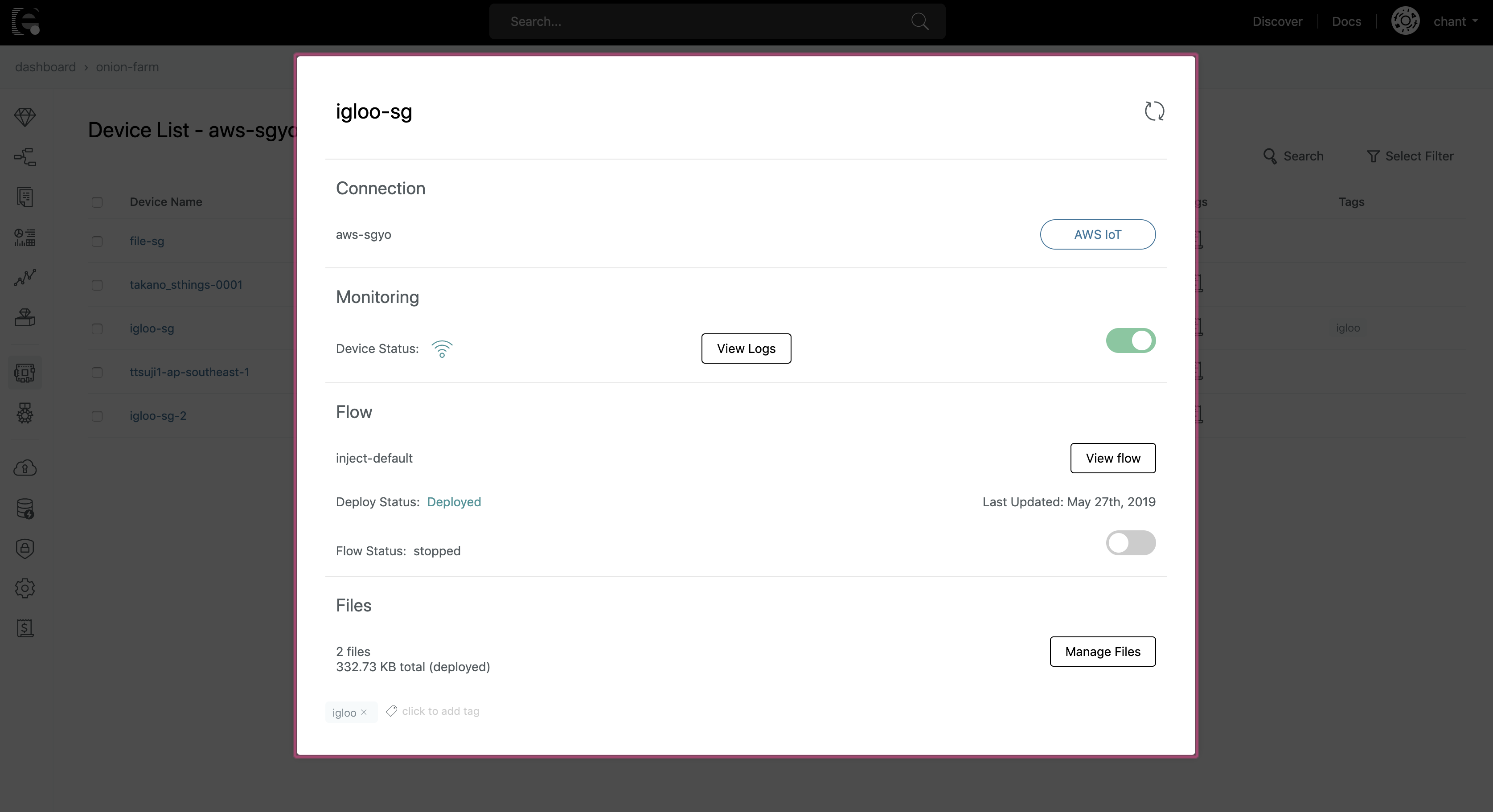The image size is (1493, 812).
Task: Check the igloo-sg row checkbox
Action: point(97,329)
